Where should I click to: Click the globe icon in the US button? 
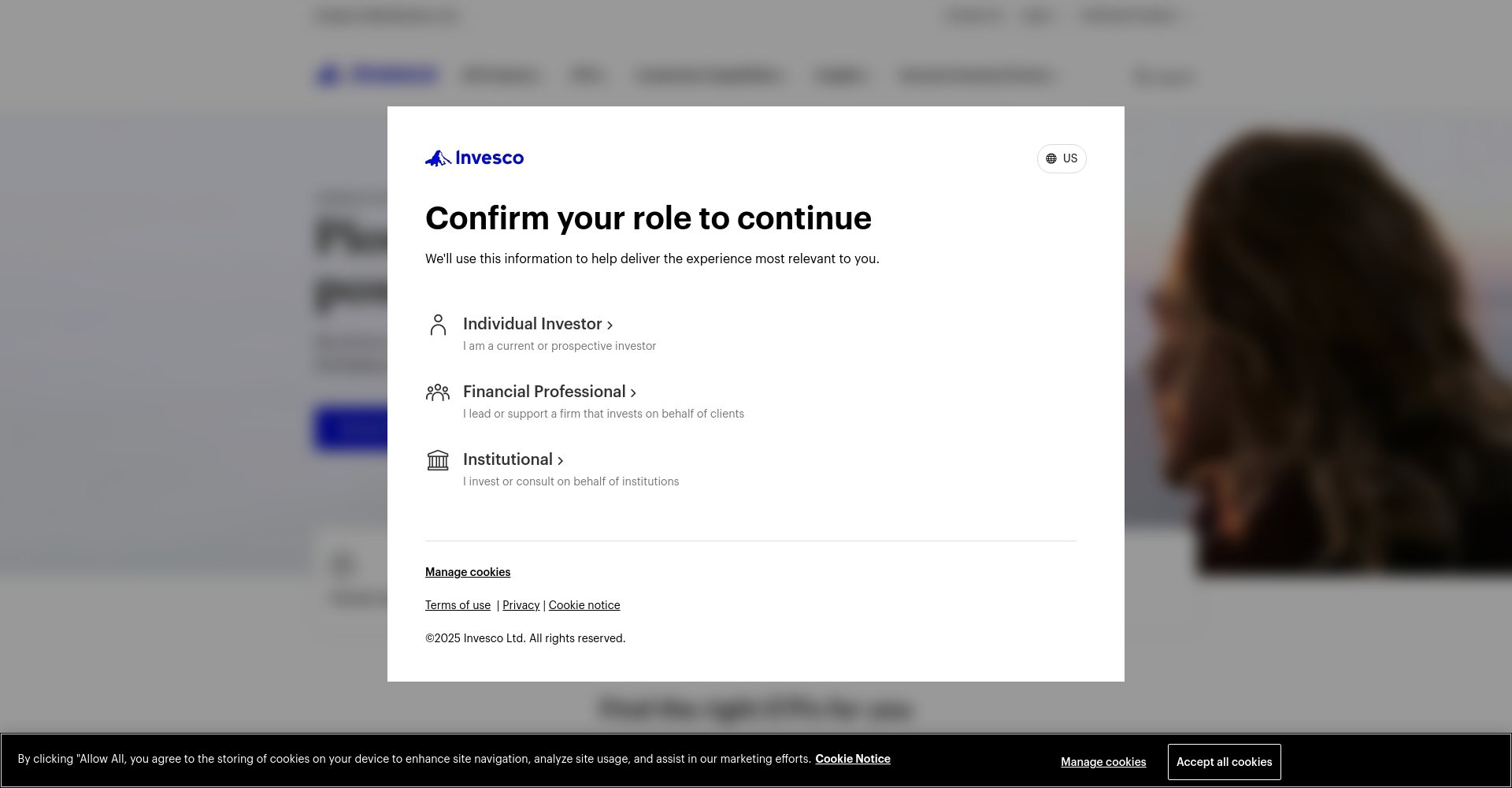(x=1051, y=158)
